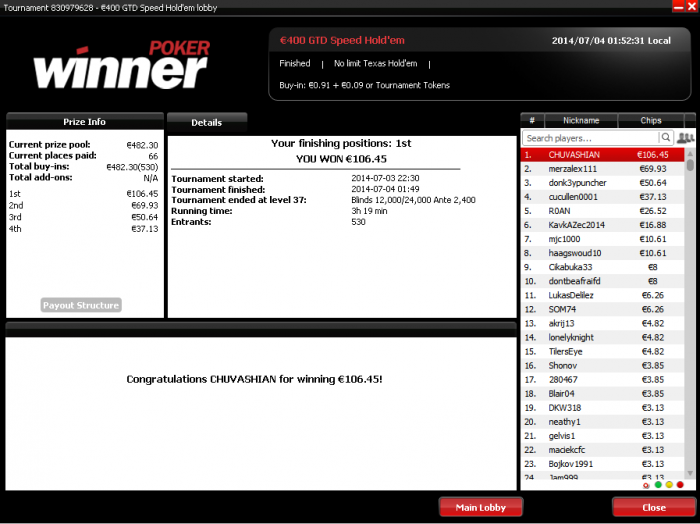This screenshot has width=700, height=524.
Task: Open the Details tab
Action: (207, 122)
